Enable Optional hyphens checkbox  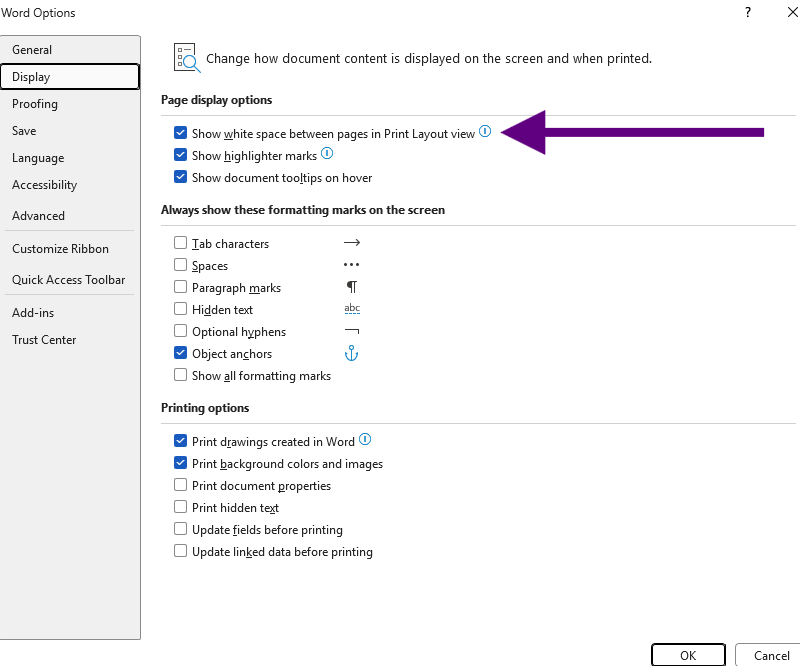pyautogui.click(x=180, y=331)
